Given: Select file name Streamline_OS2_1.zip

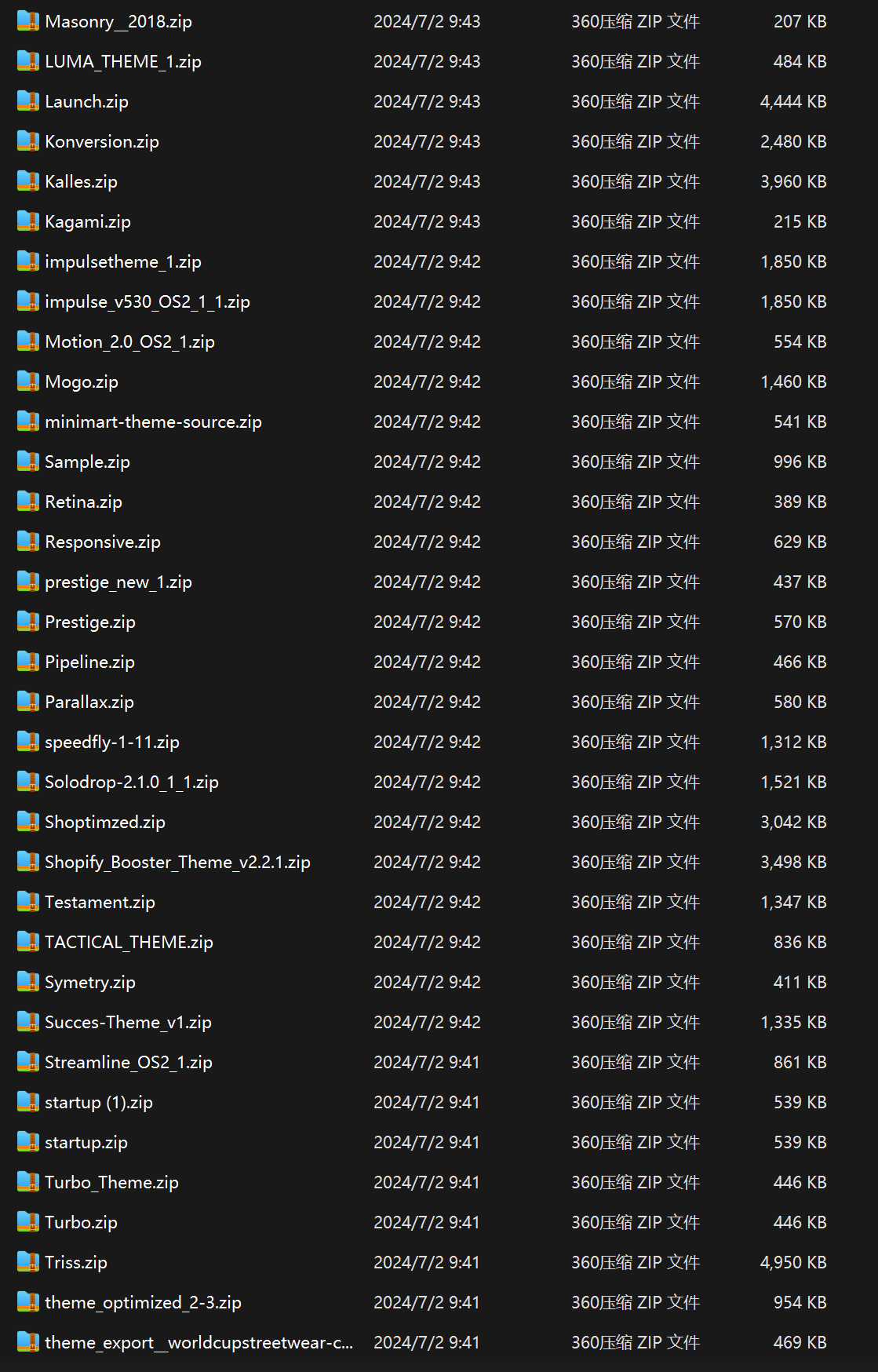Looking at the screenshot, I should tap(129, 1063).
